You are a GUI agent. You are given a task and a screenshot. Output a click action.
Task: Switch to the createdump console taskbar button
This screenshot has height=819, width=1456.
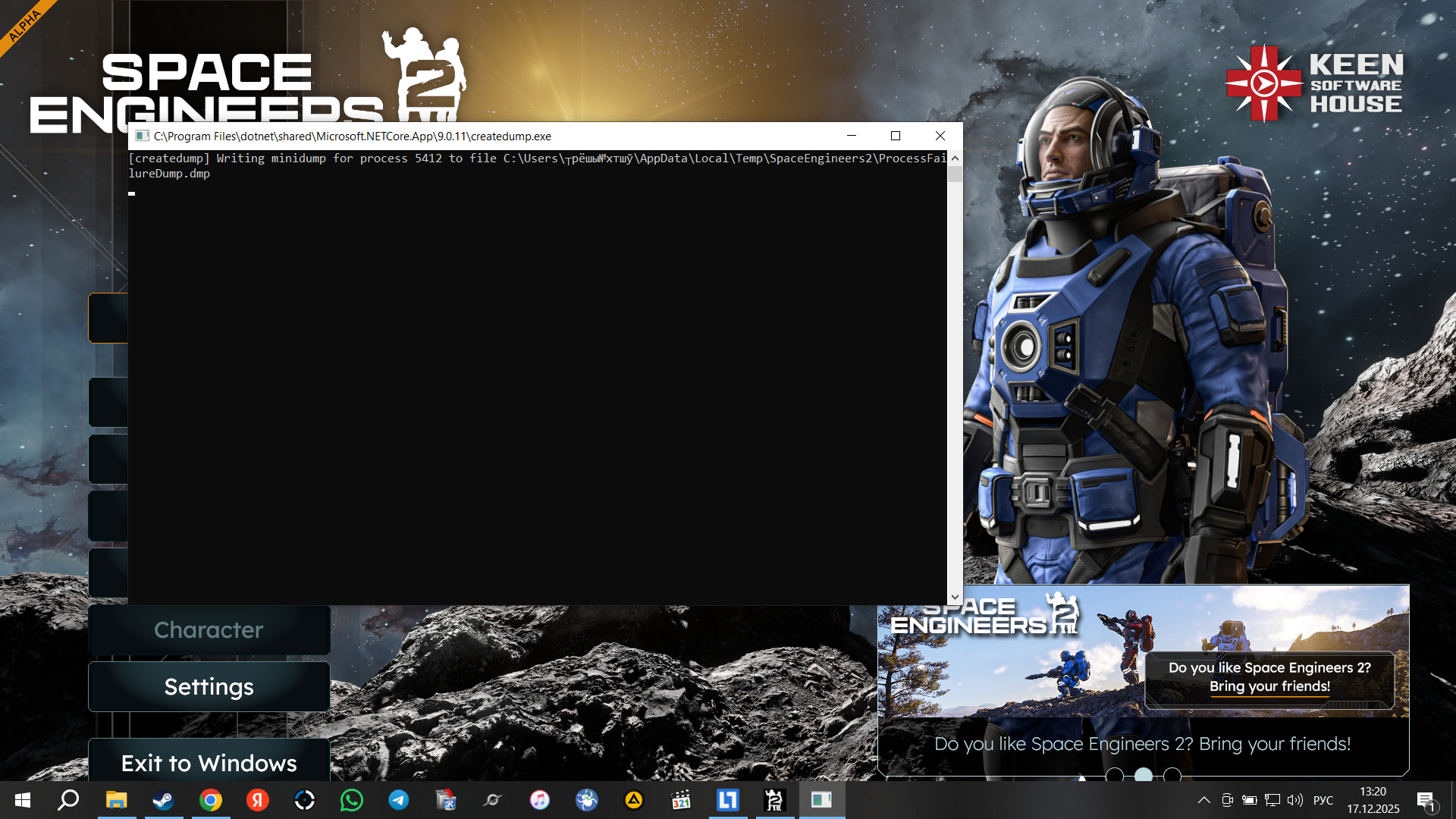822,800
